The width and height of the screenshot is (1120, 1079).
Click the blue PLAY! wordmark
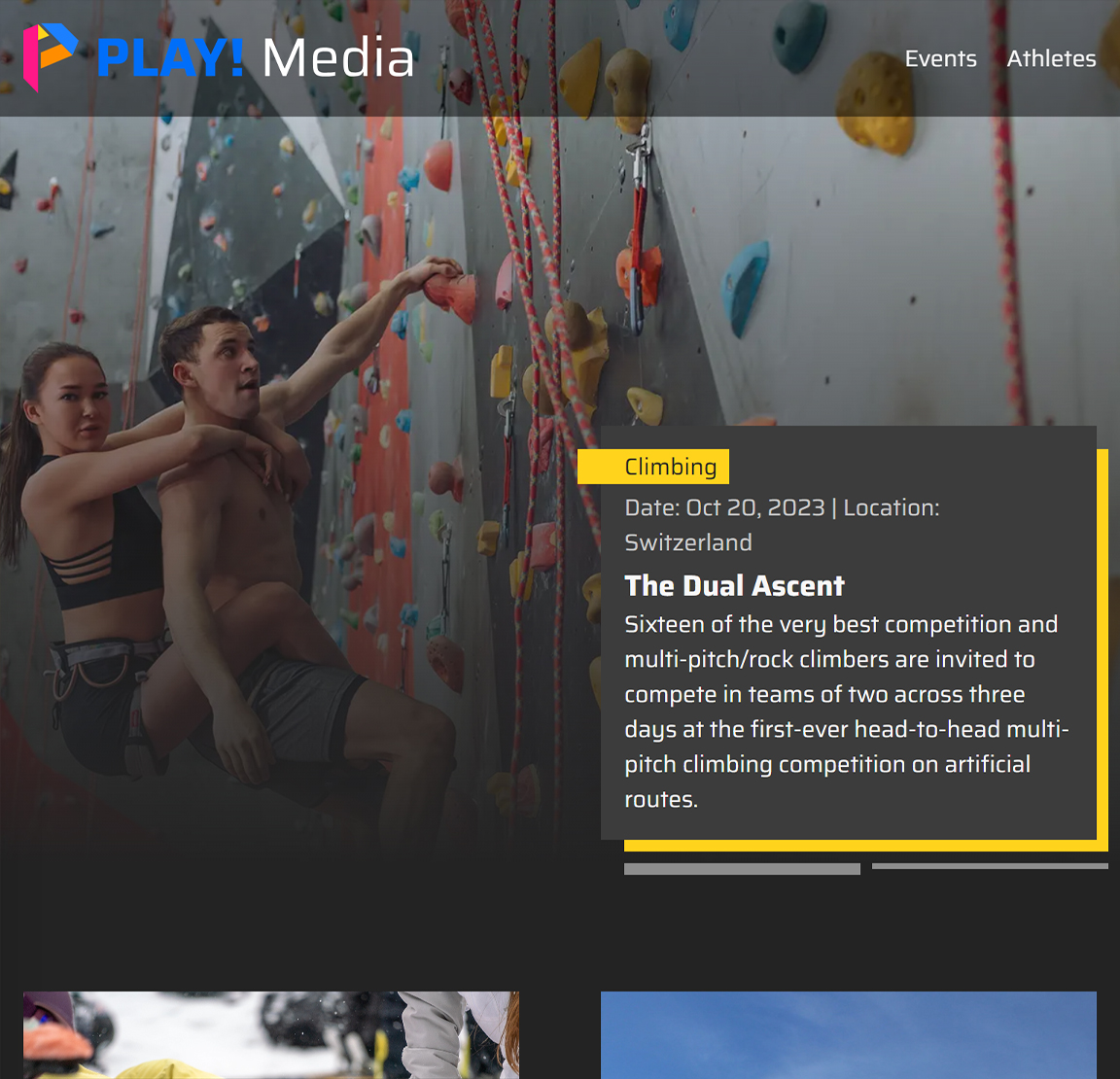[170, 58]
